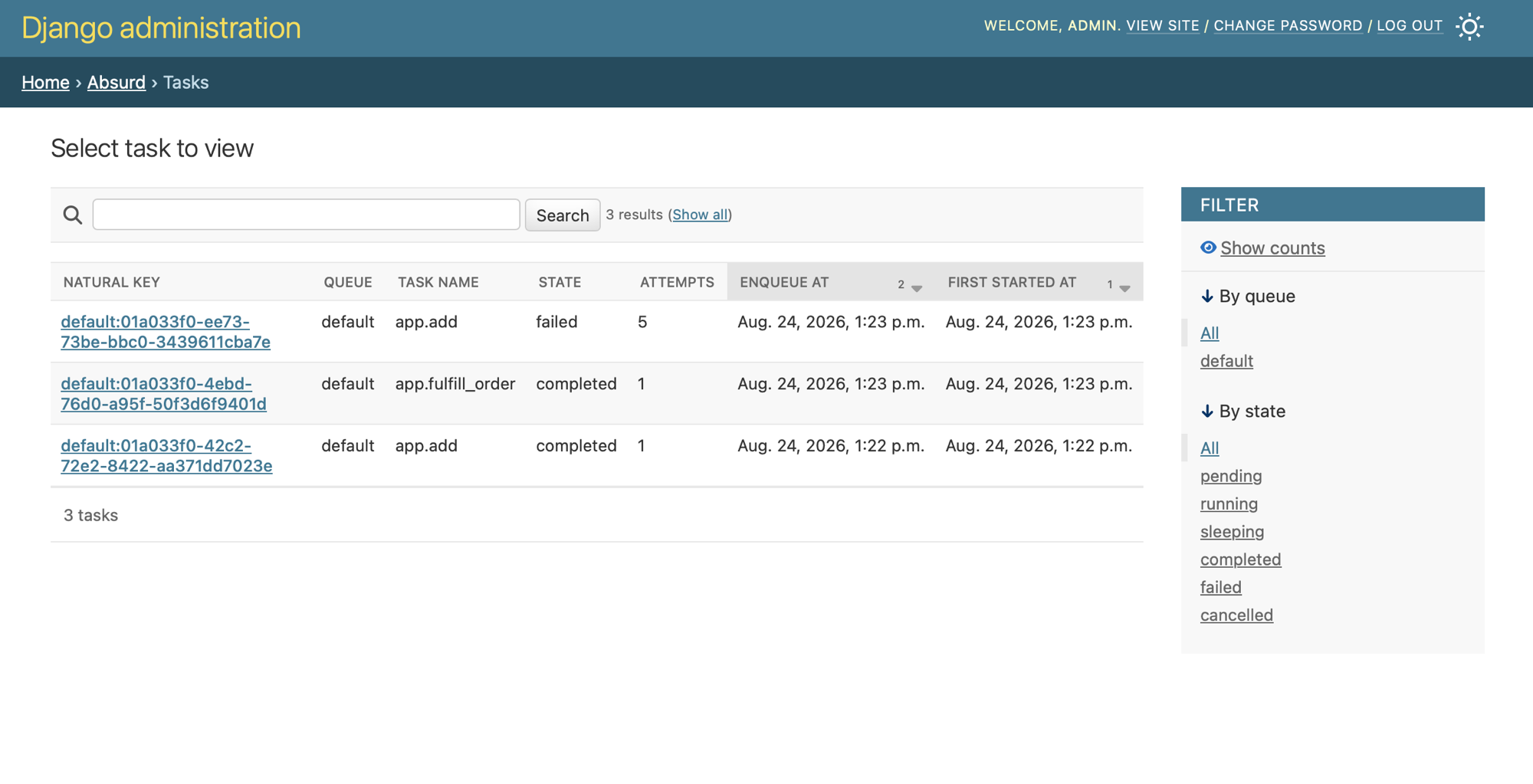
Task: Collapse the By queue filter section
Action: pyautogui.click(x=1248, y=297)
